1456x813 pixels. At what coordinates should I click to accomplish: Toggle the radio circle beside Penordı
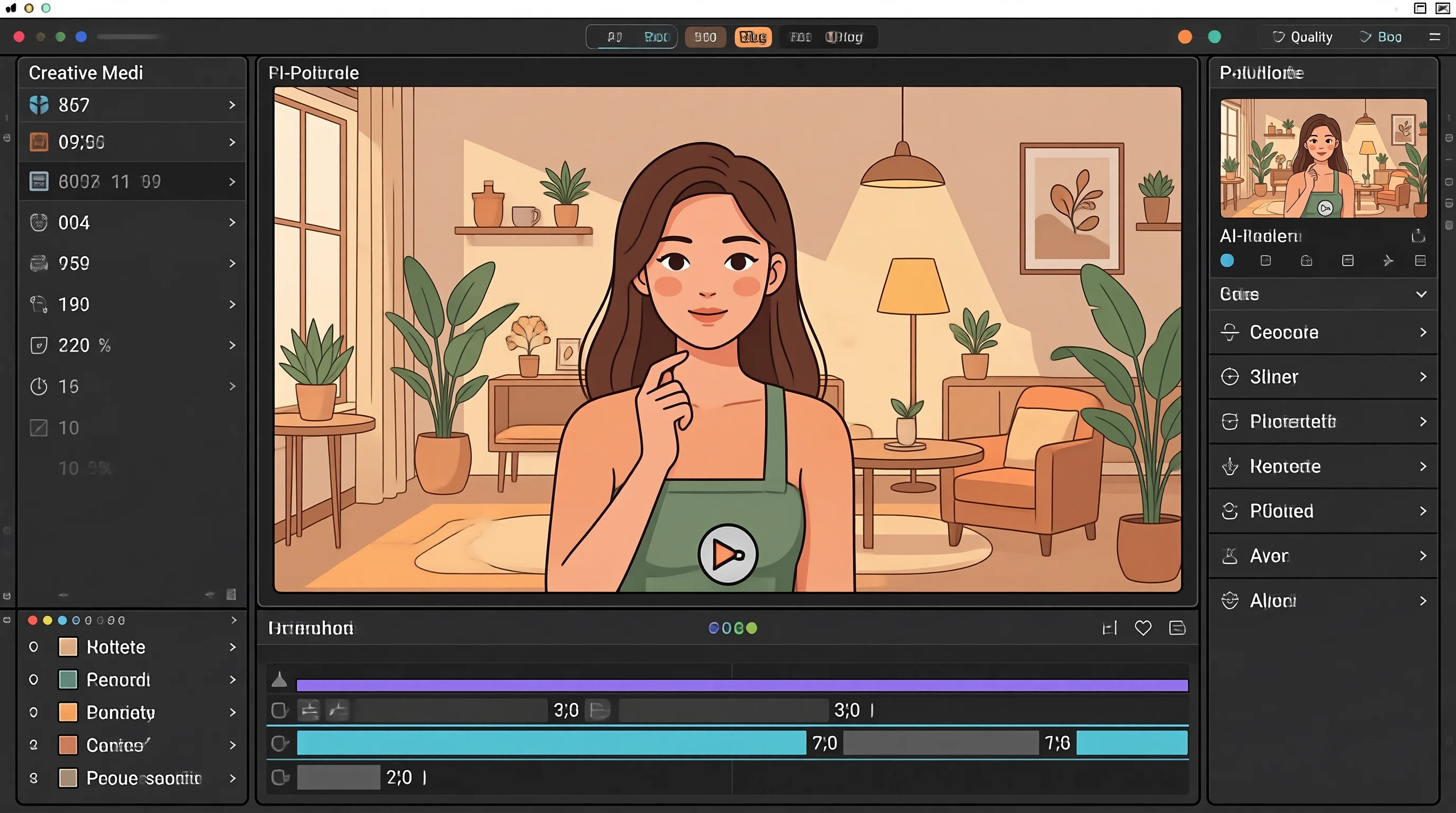[33, 680]
